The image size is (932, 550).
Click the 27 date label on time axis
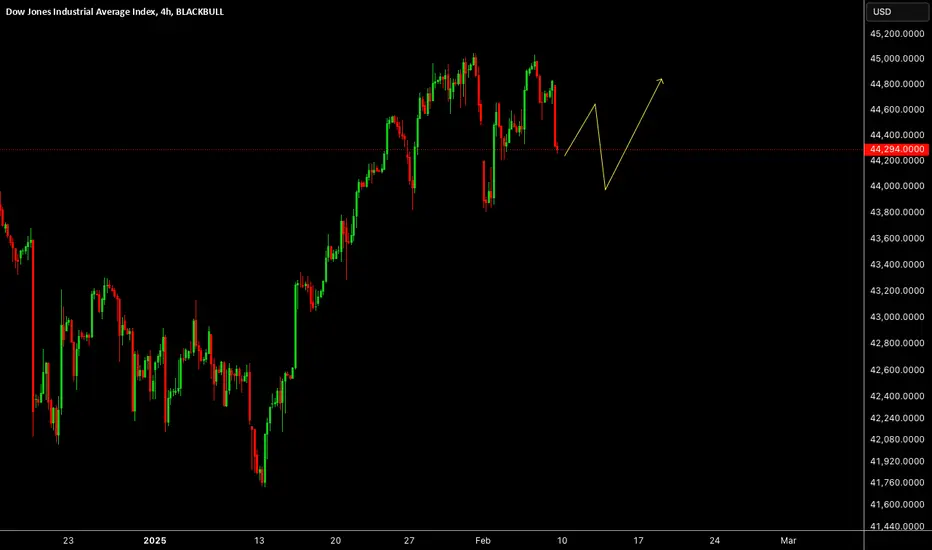tap(409, 540)
